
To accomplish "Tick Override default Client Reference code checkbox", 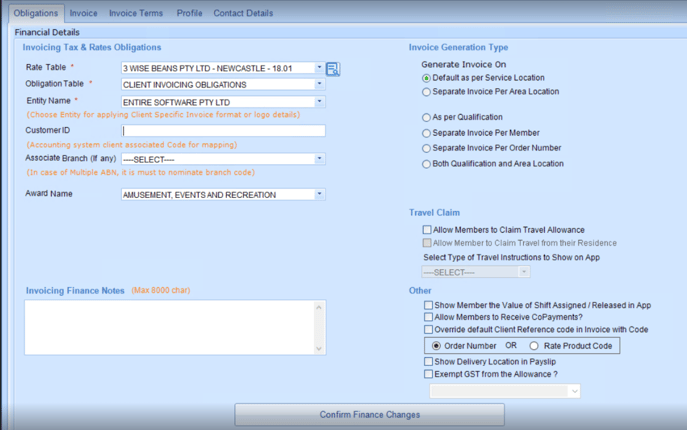I will coord(428,329).
